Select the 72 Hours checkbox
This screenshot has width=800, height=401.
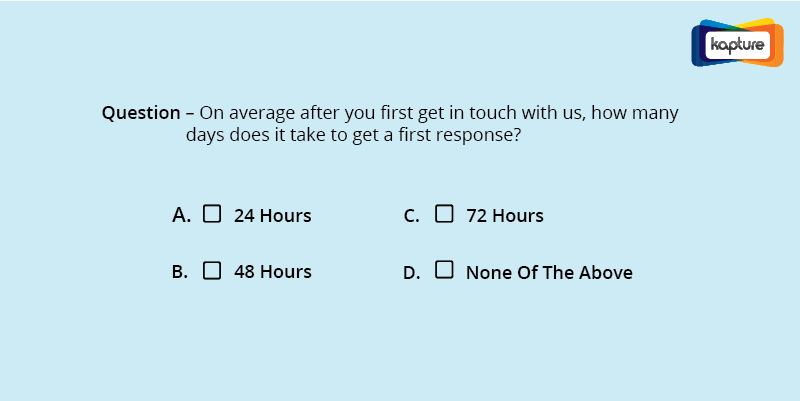[x=444, y=214]
